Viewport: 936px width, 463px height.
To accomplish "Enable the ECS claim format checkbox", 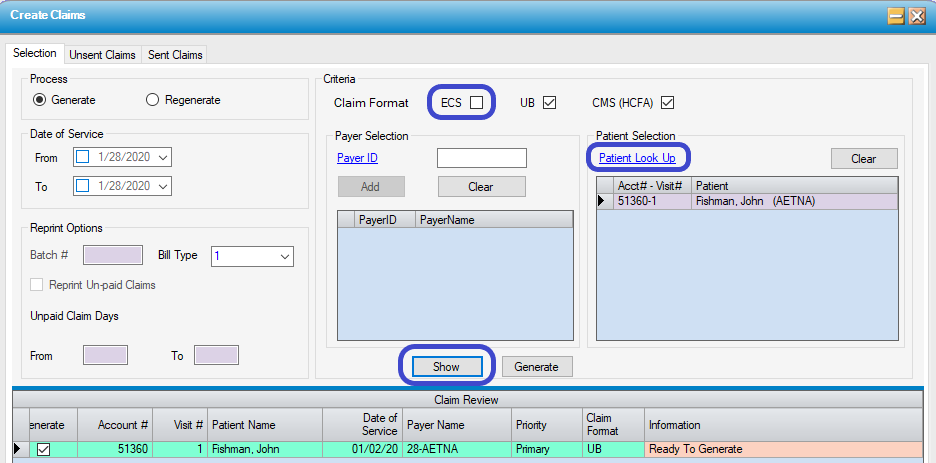I will [x=477, y=102].
